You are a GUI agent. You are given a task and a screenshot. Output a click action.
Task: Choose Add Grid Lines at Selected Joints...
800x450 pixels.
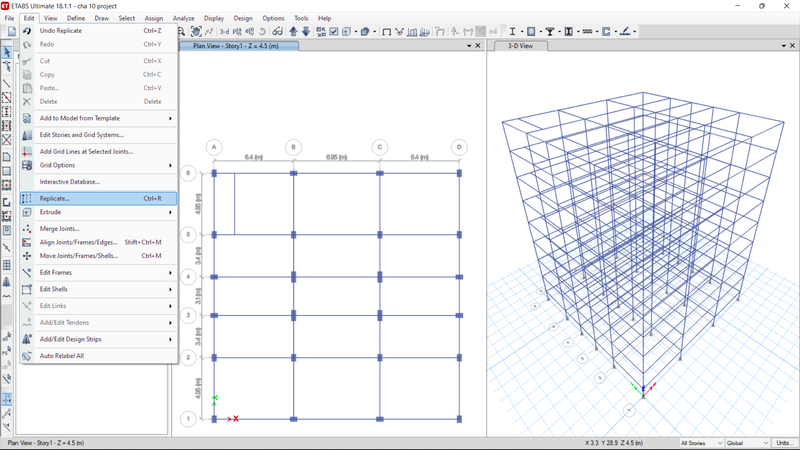[99, 152]
